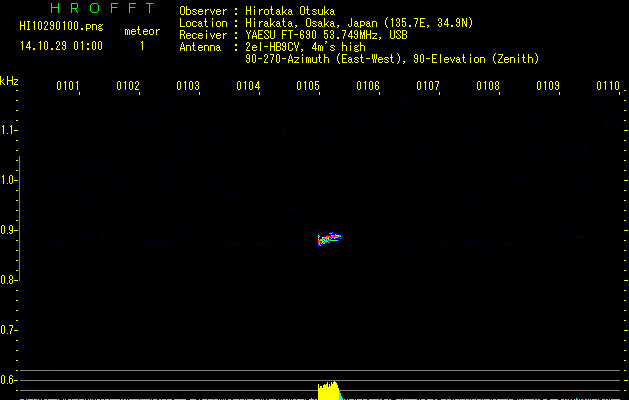Click the 0.6 frequency axis label
The image size is (629, 400).
coord(8,380)
